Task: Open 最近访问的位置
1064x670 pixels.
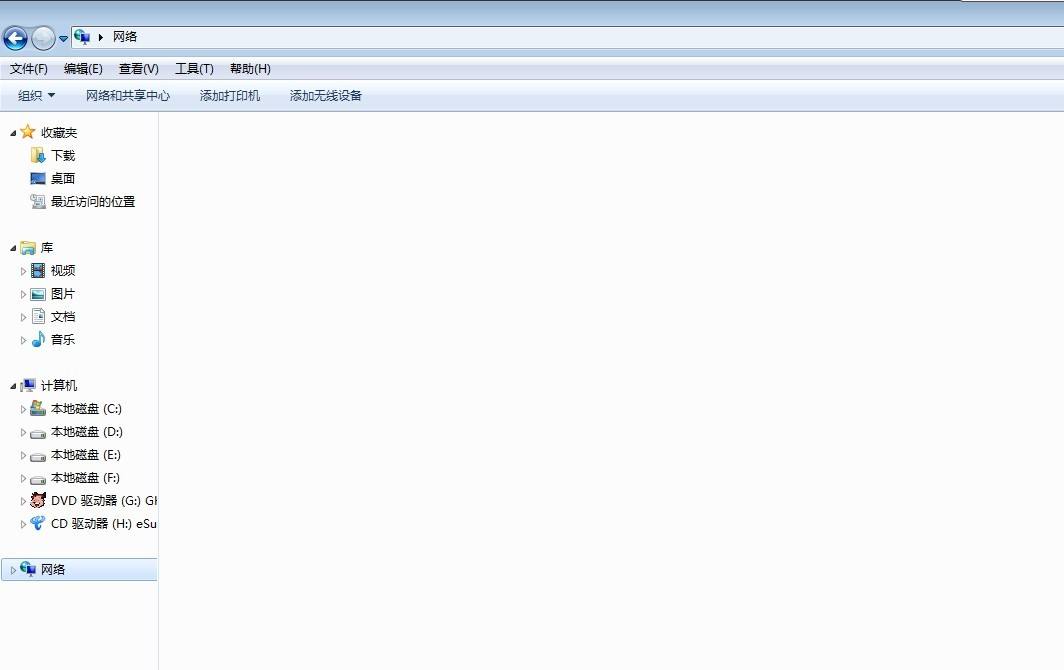Action: pyautogui.click(x=93, y=202)
